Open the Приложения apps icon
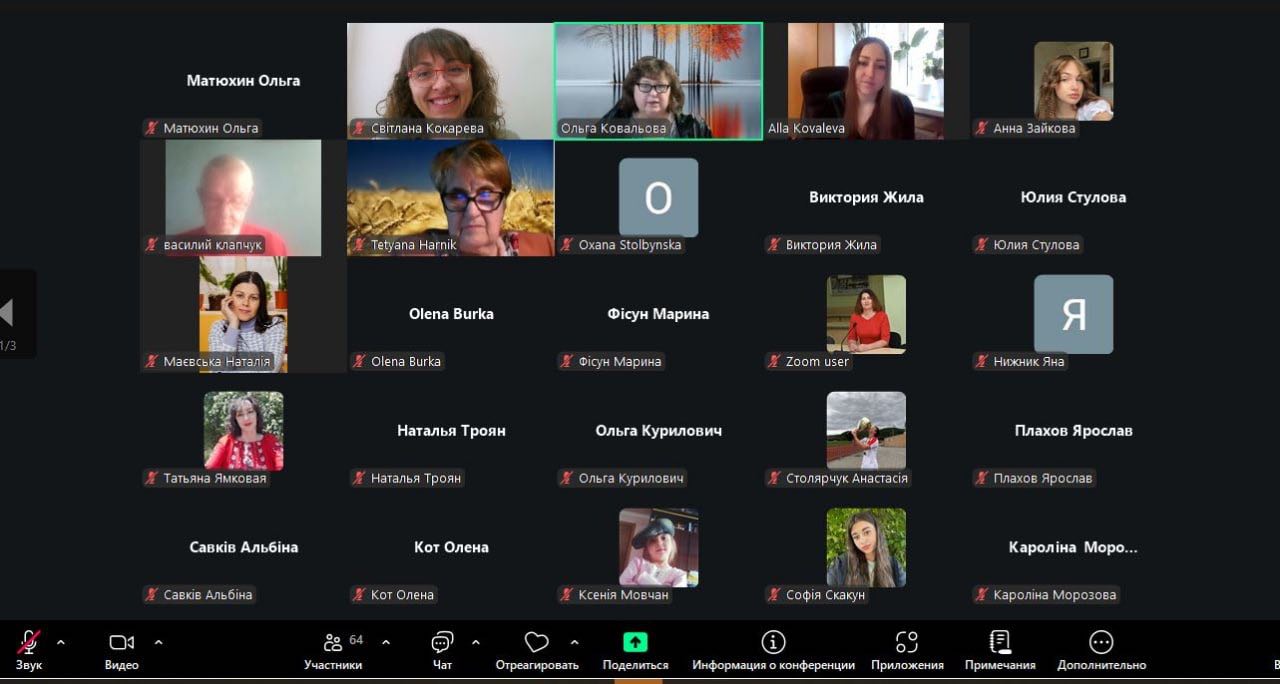This screenshot has height=684, width=1280. pos(907,642)
